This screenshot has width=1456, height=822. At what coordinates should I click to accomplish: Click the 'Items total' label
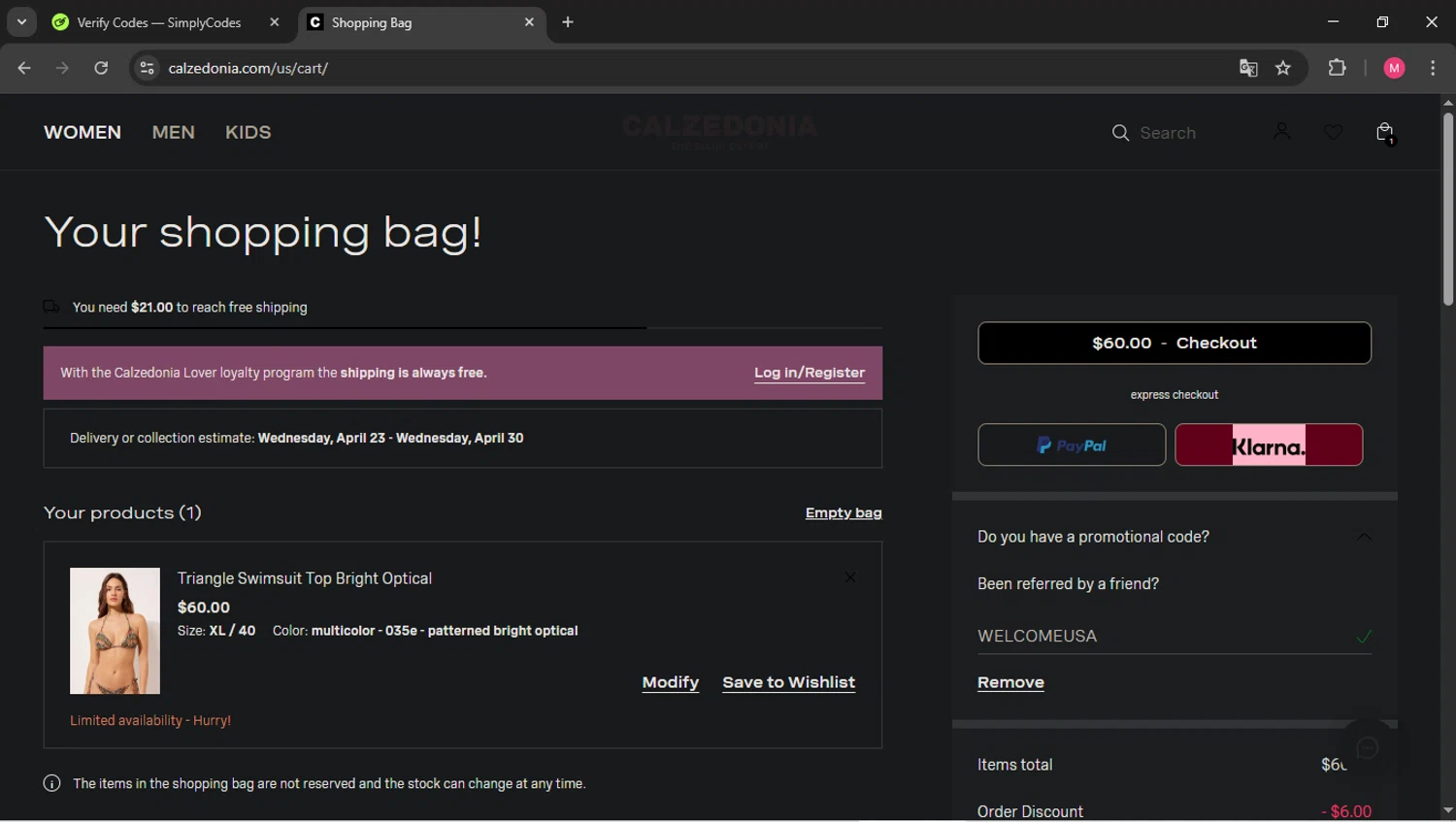(x=1014, y=765)
